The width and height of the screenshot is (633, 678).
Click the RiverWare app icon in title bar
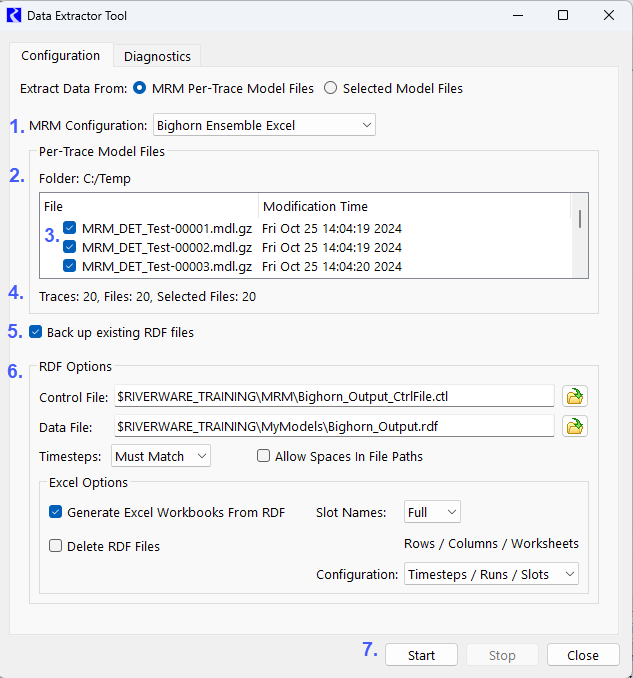pos(14,16)
